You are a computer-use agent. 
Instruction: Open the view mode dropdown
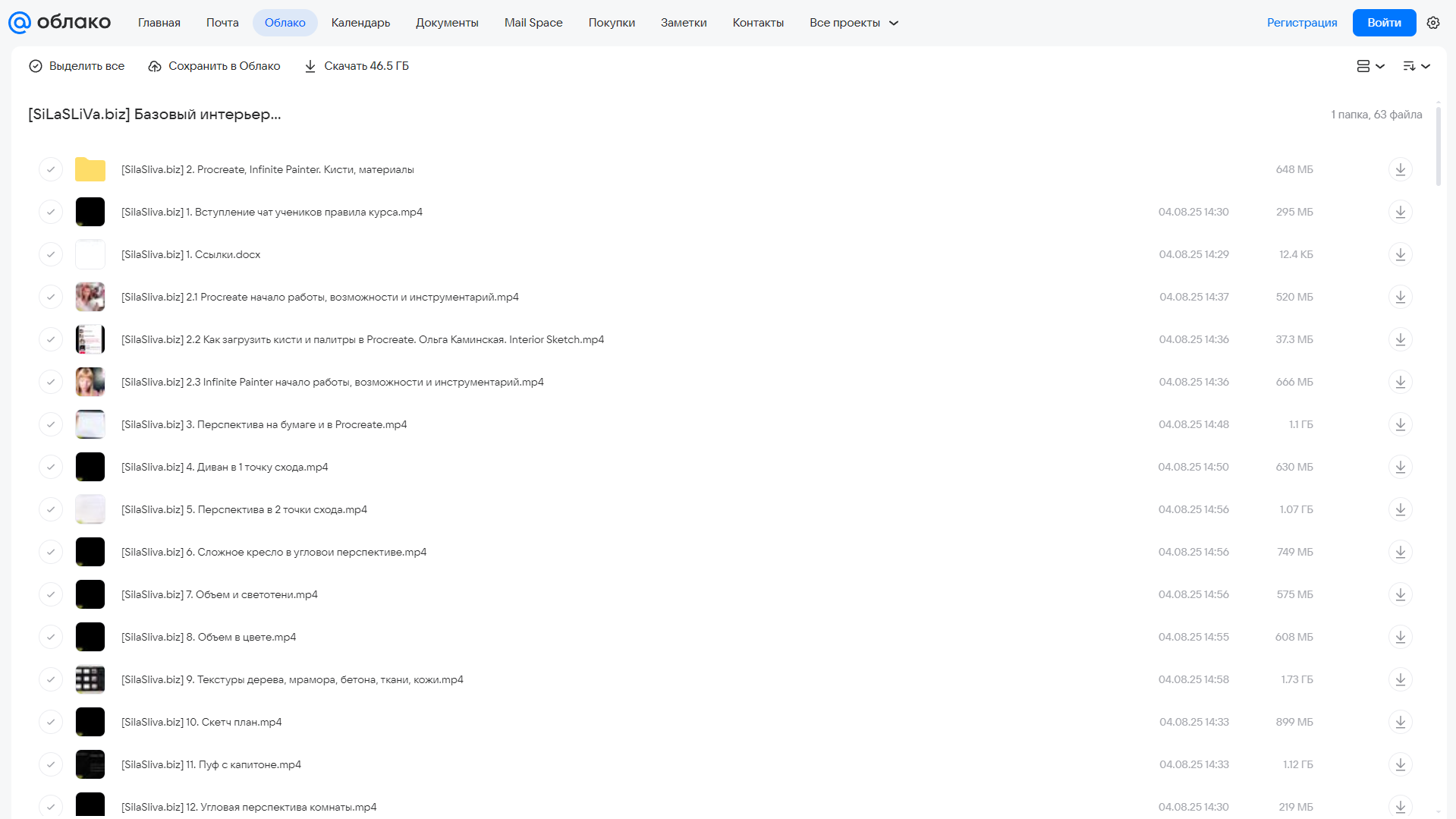point(1370,66)
